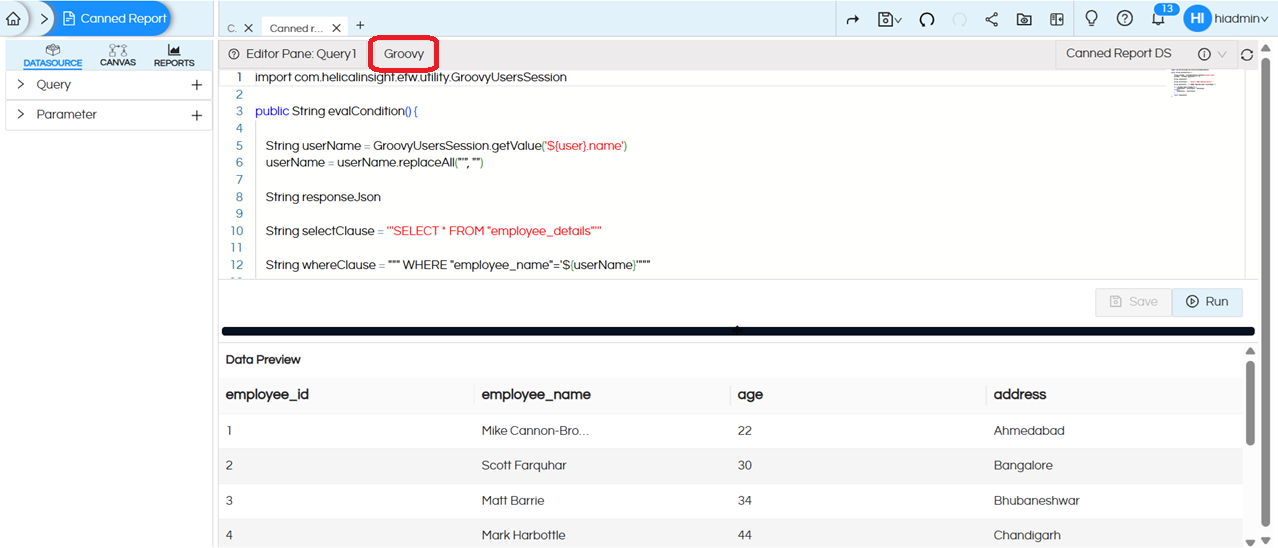The width and height of the screenshot is (1278, 548).
Task: Click the Run button
Action: pyautogui.click(x=1207, y=302)
